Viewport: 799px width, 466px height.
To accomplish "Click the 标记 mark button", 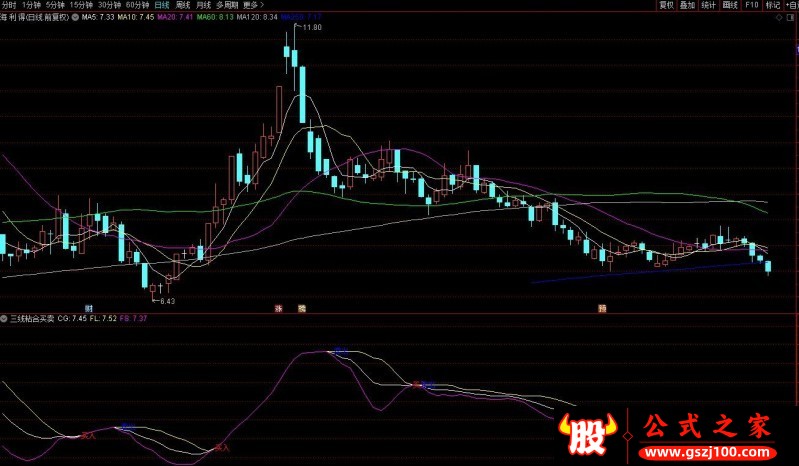I will tap(773, 5).
